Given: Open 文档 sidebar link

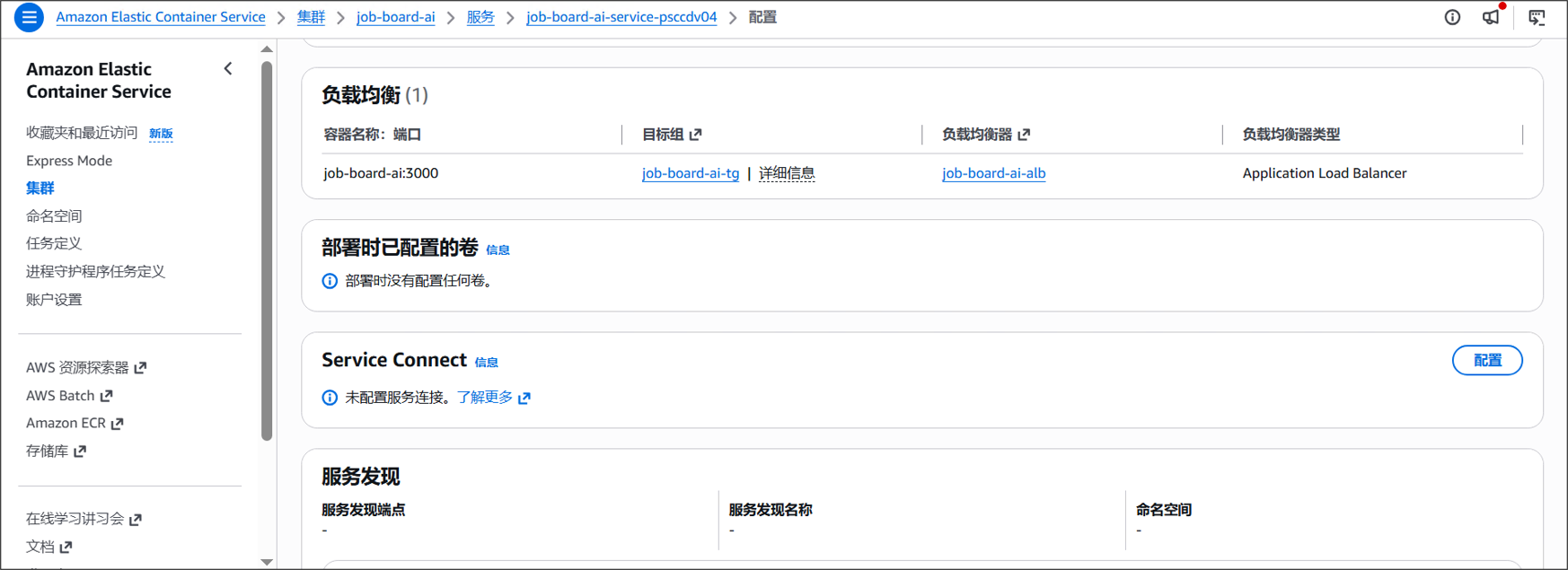Looking at the screenshot, I should [40, 547].
